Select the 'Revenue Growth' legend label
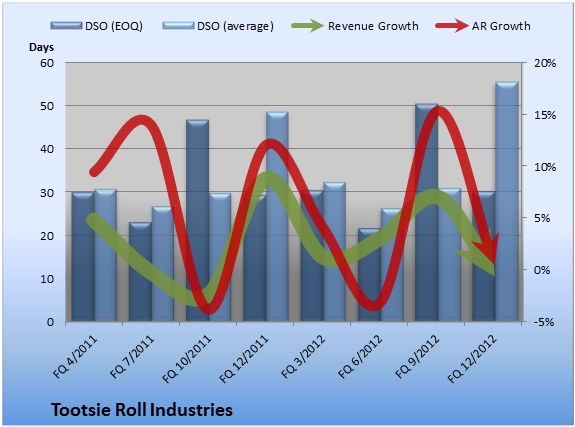The height and width of the screenshot is (427, 575). pyautogui.click(x=373, y=26)
